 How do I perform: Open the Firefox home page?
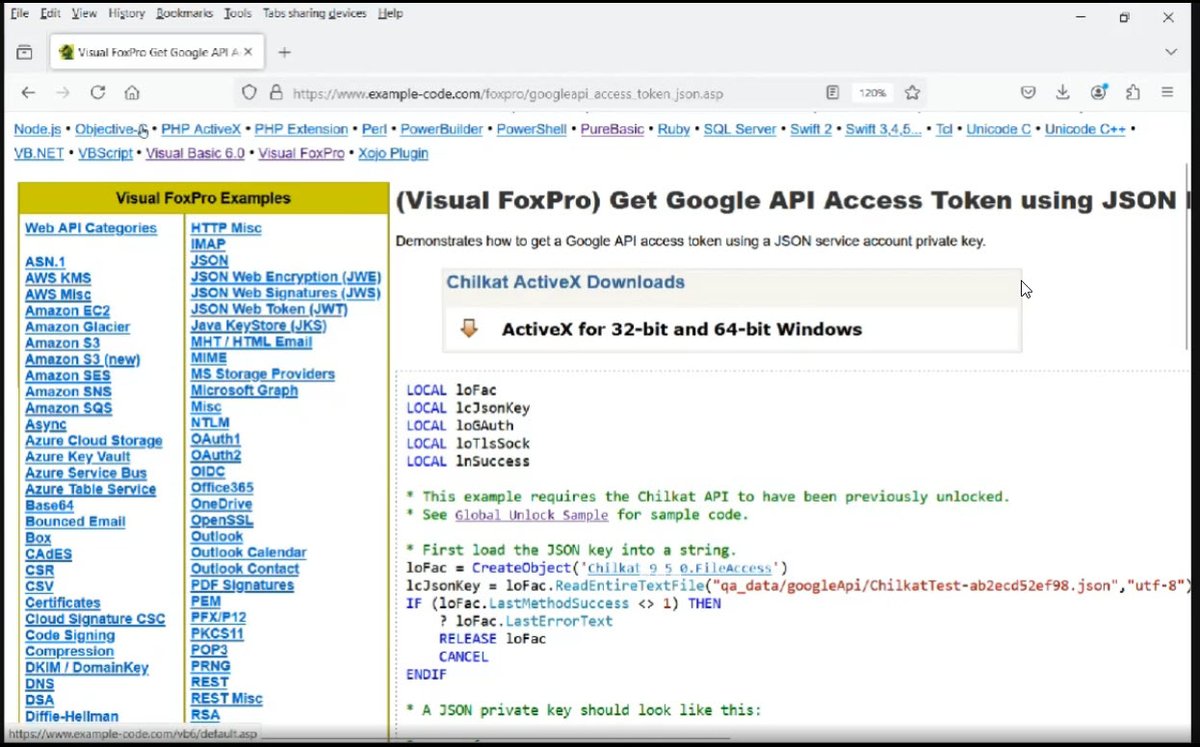click(x=131, y=92)
